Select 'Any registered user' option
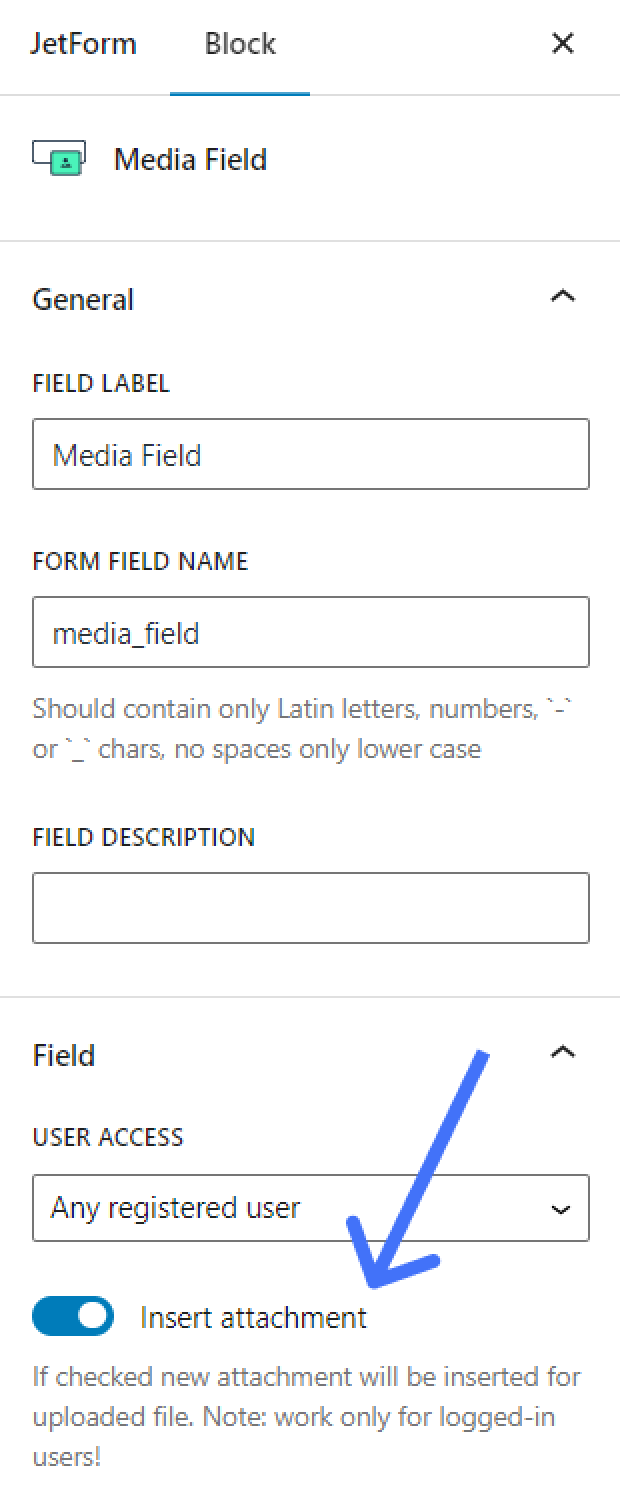 pyautogui.click(x=311, y=1208)
